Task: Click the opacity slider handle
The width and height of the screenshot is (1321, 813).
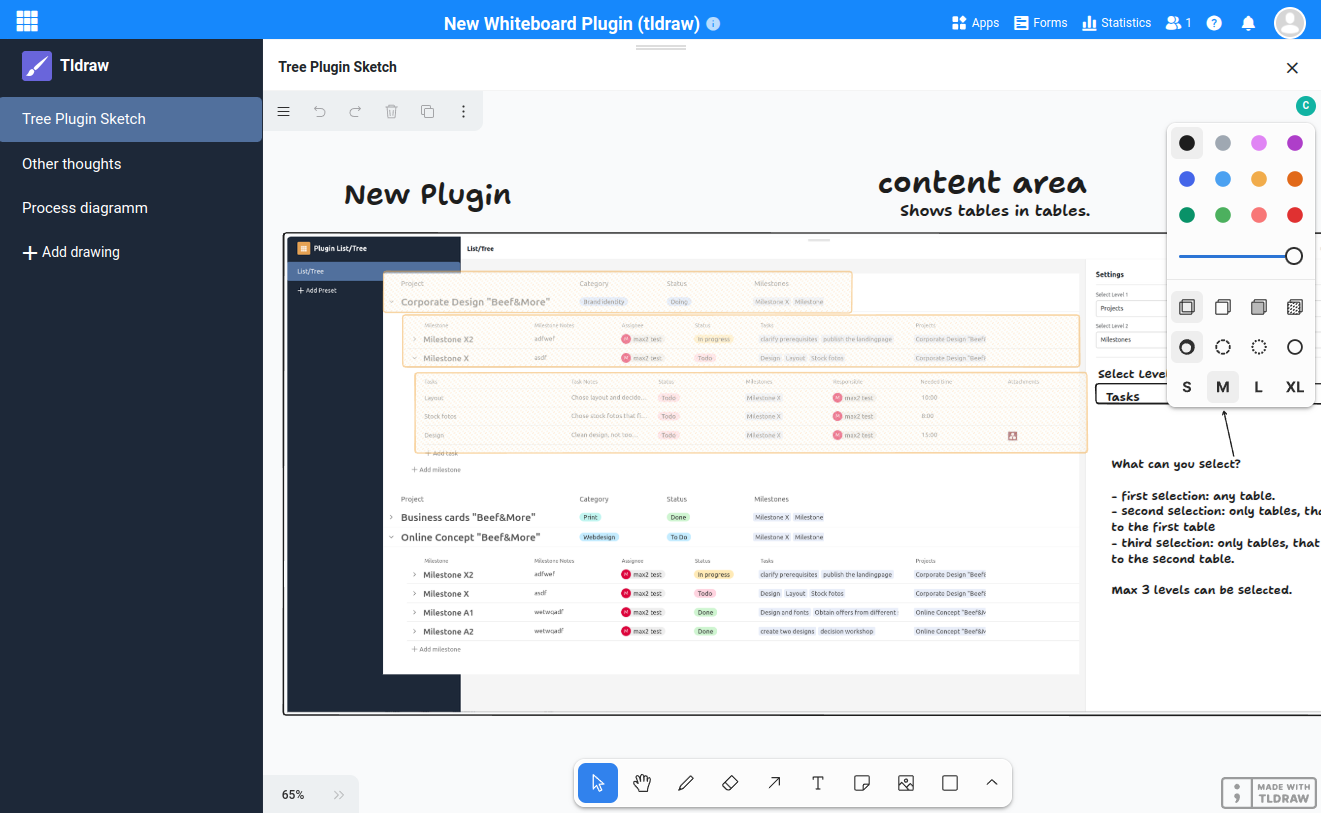Action: pyautogui.click(x=1294, y=256)
